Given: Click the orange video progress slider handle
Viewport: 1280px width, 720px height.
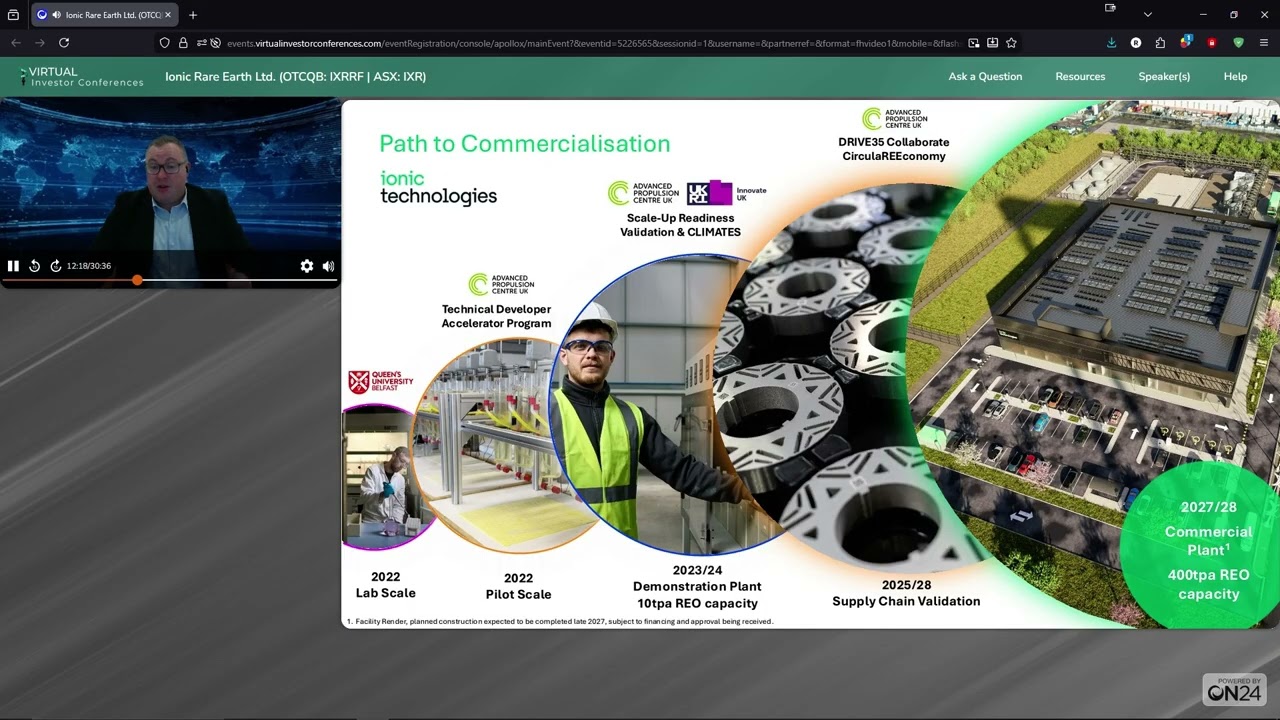Looking at the screenshot, I should click(137, 281).
